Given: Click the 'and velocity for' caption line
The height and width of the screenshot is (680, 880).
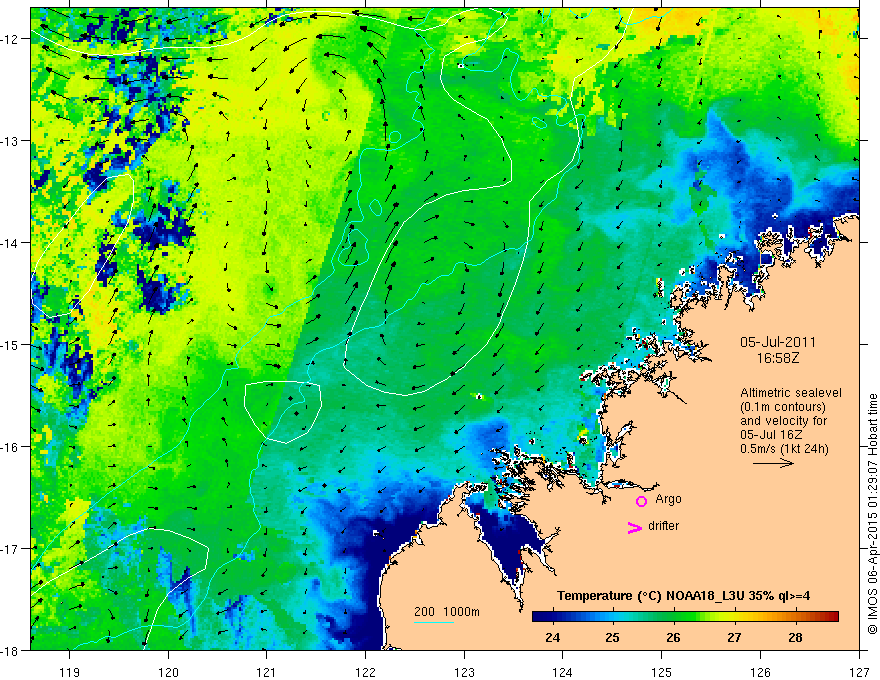Looking at the screenshot, I should click(783, 421).
